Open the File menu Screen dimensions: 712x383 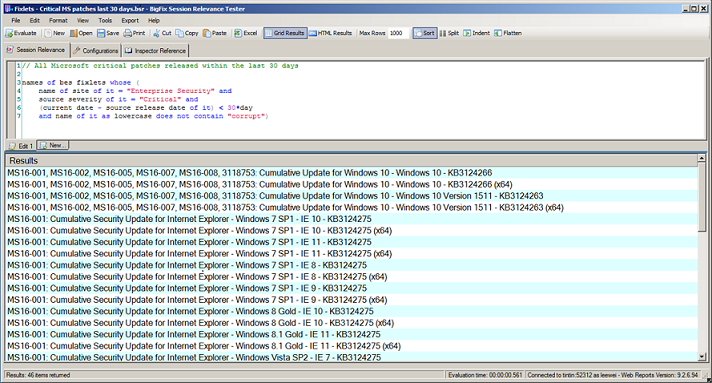(x=16, y=20)
